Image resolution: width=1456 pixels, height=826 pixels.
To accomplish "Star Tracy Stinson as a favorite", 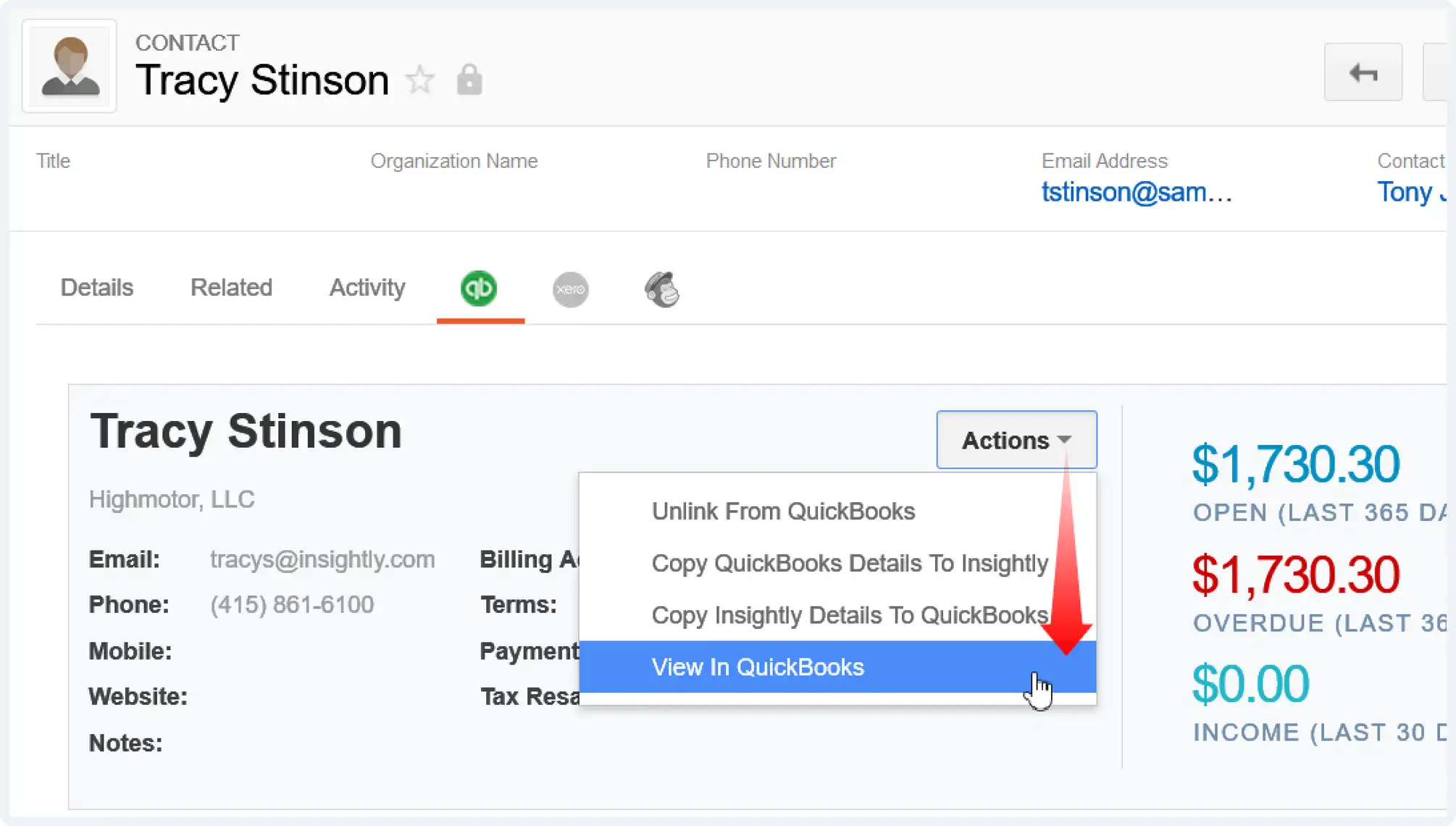I will (x=420, y=80).
